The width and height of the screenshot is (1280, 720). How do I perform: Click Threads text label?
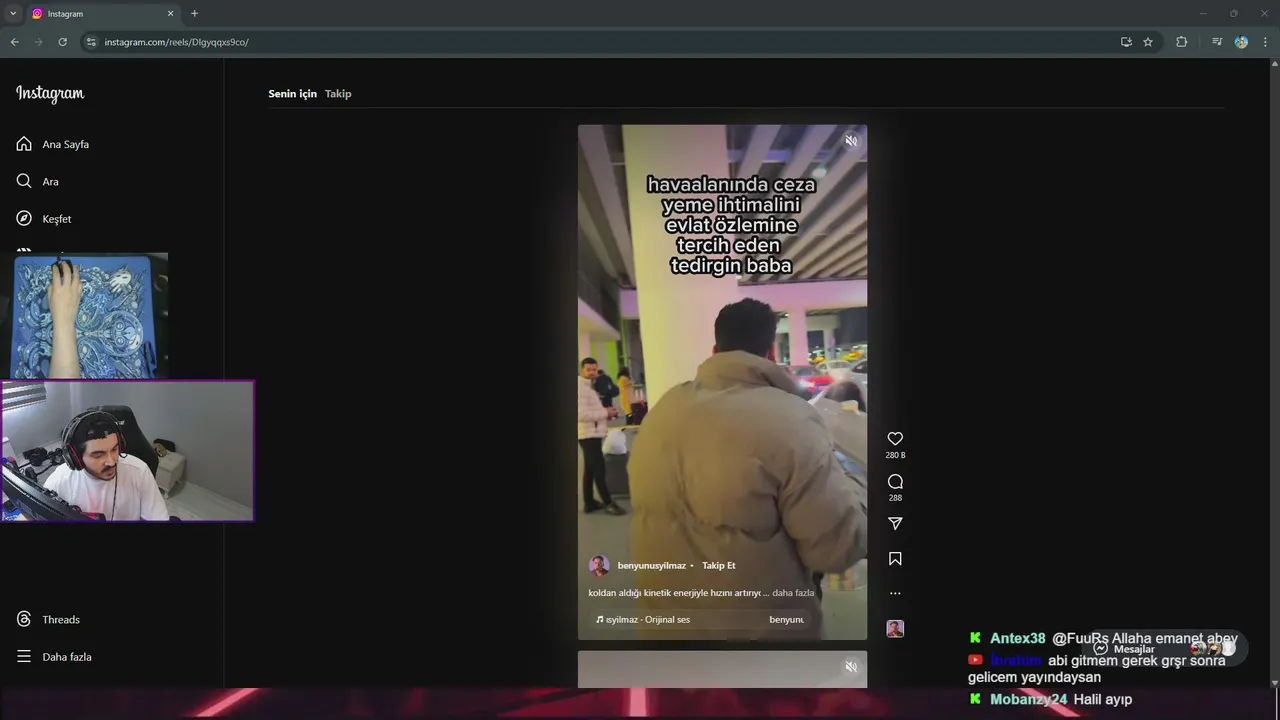pyautogui.click(x=61, y=619)
